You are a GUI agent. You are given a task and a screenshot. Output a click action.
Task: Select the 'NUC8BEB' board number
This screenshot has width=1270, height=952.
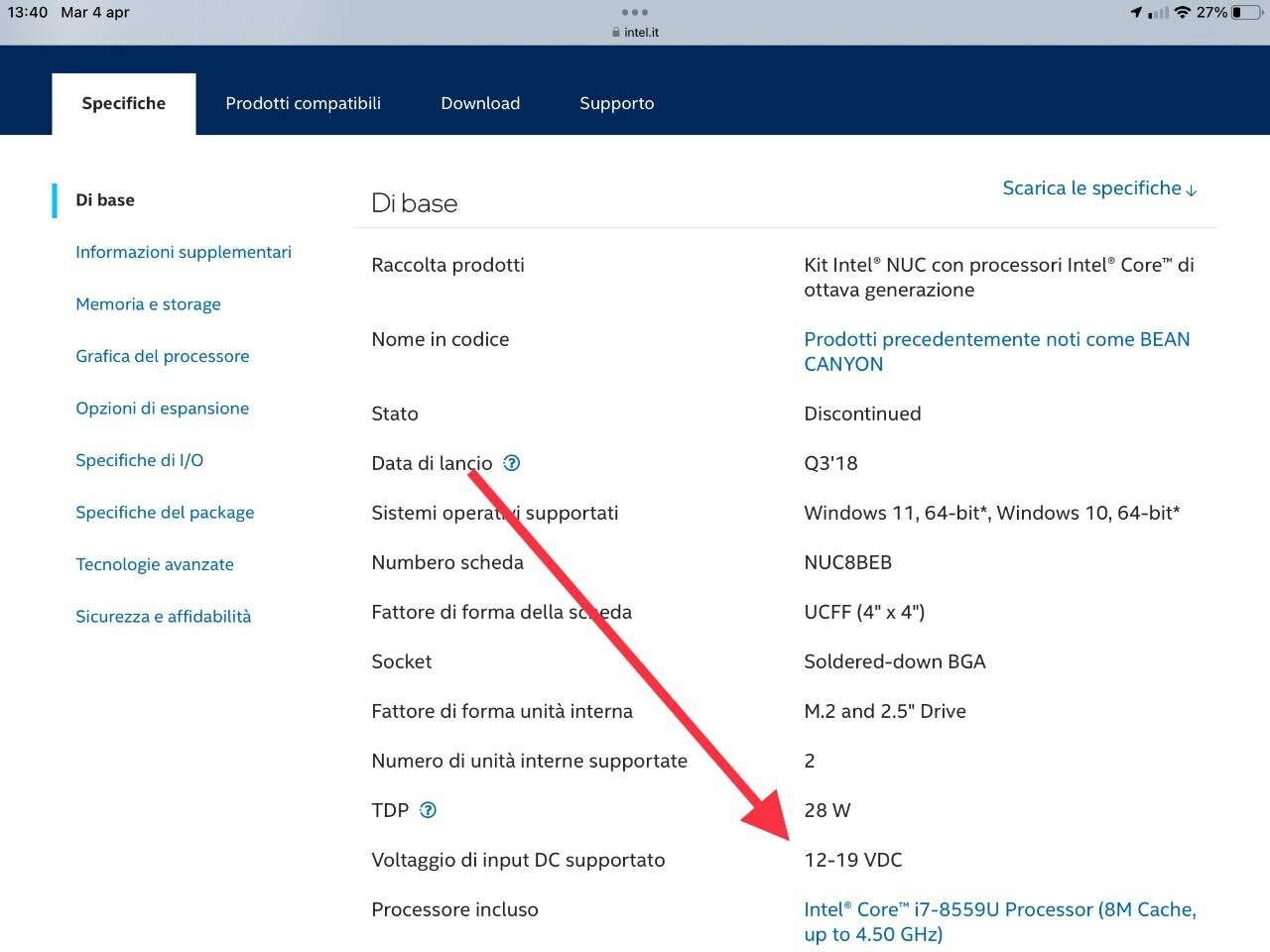pos(848,562)
